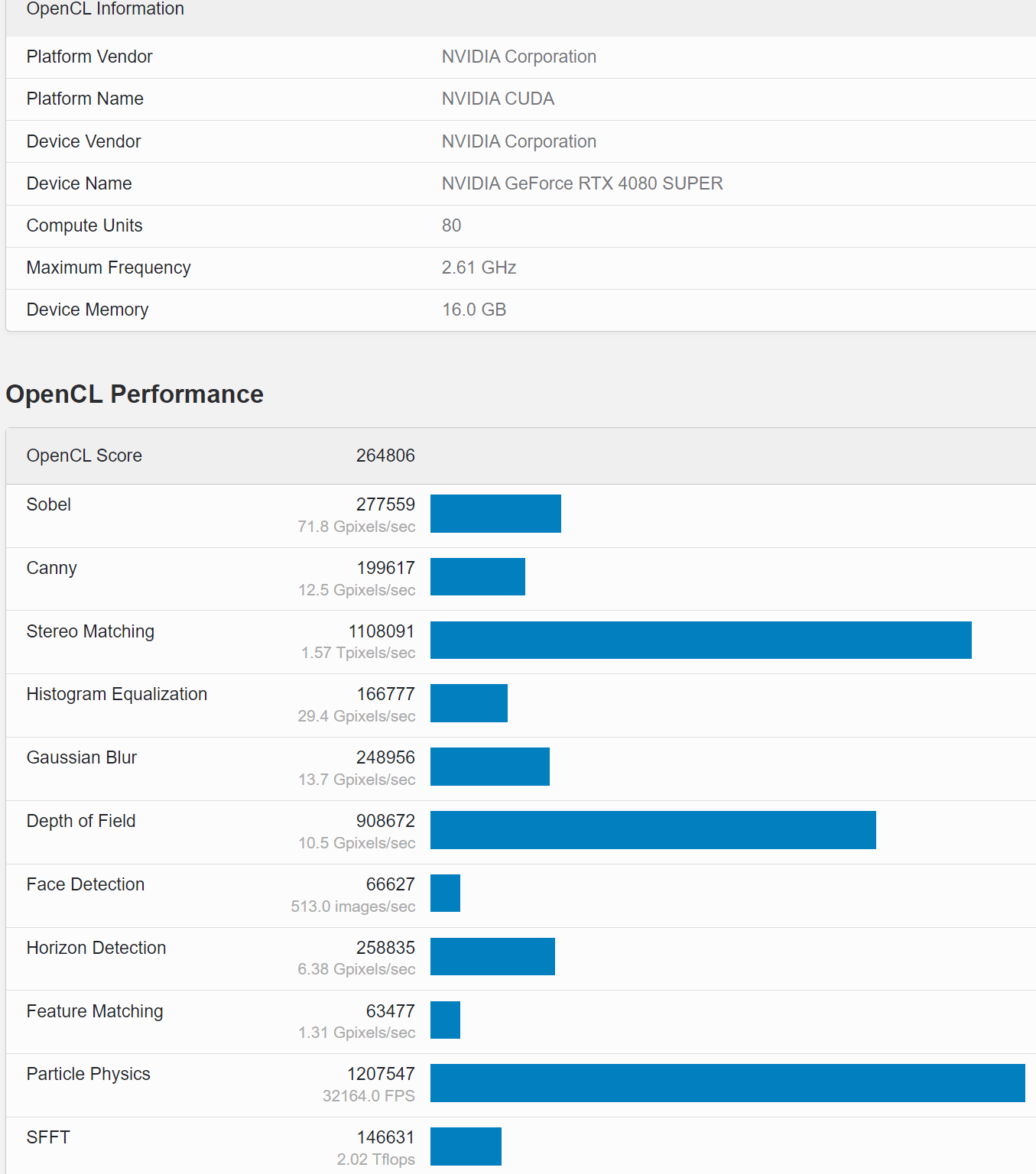
Task: Click the Depth of Field bar
Action: click(653, 830)
